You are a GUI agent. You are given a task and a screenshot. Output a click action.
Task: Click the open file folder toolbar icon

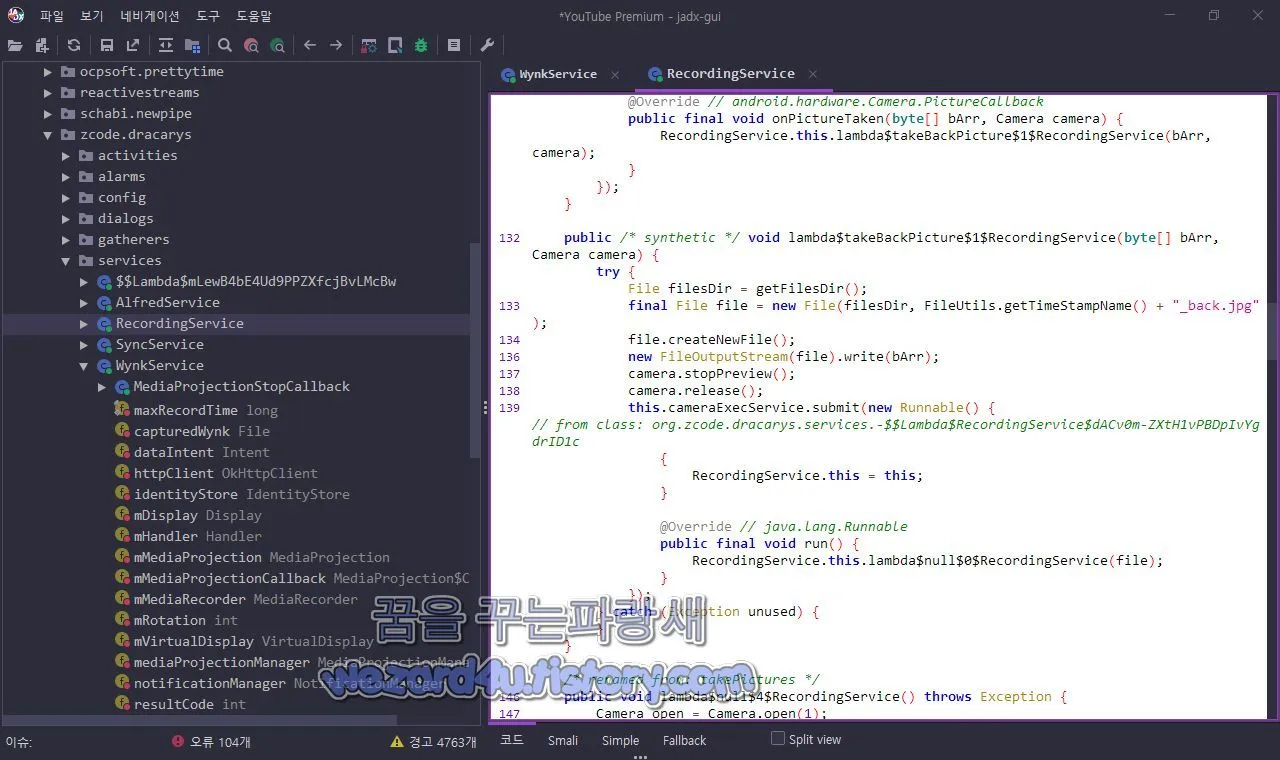(x=15, y=45)
